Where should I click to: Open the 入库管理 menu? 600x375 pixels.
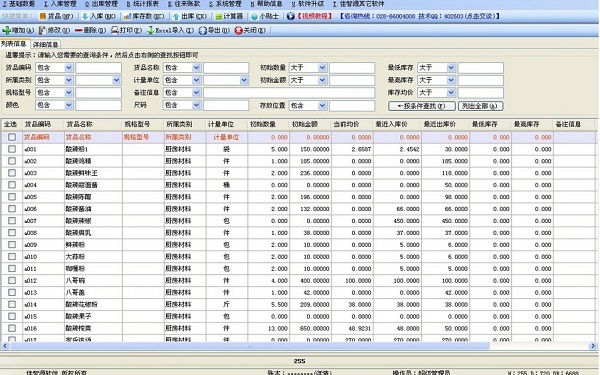pyautogui.click(x=60, y=4)
